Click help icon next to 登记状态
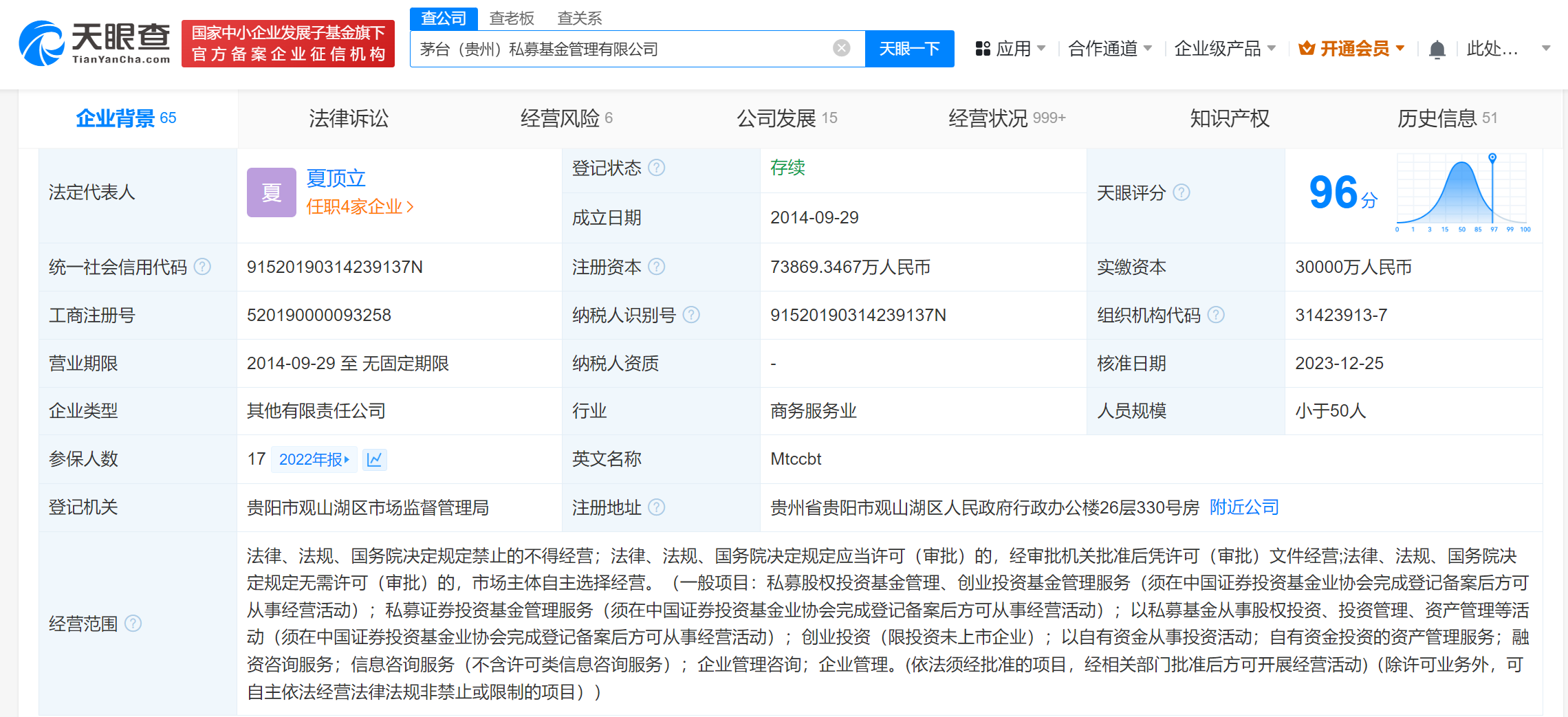Screen dimensions: 1568x717 pyautogui.click(x=657, y=168)
